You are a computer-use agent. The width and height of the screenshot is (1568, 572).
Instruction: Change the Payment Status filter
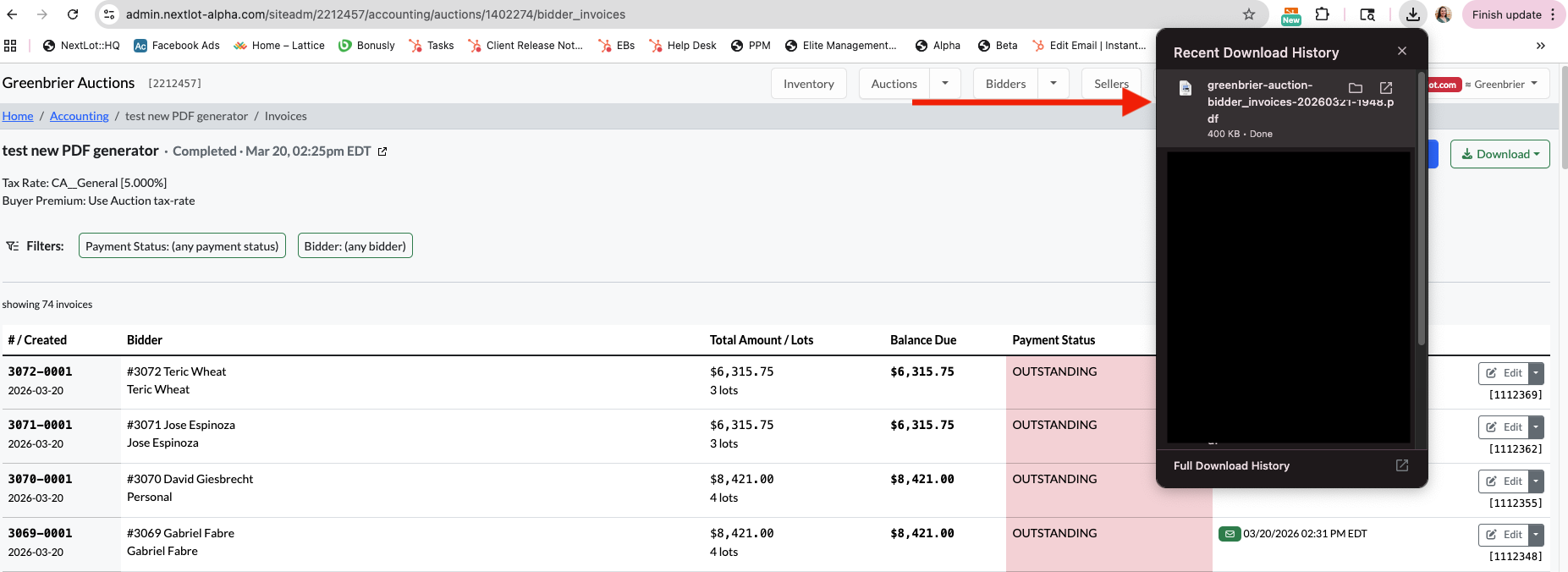tap(182, 246)
